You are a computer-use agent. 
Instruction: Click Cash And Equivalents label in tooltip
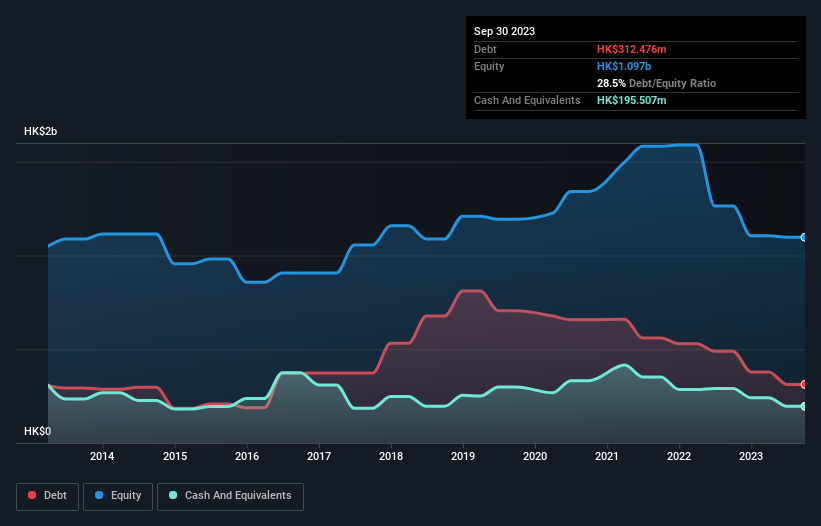[x=527, y=100]
